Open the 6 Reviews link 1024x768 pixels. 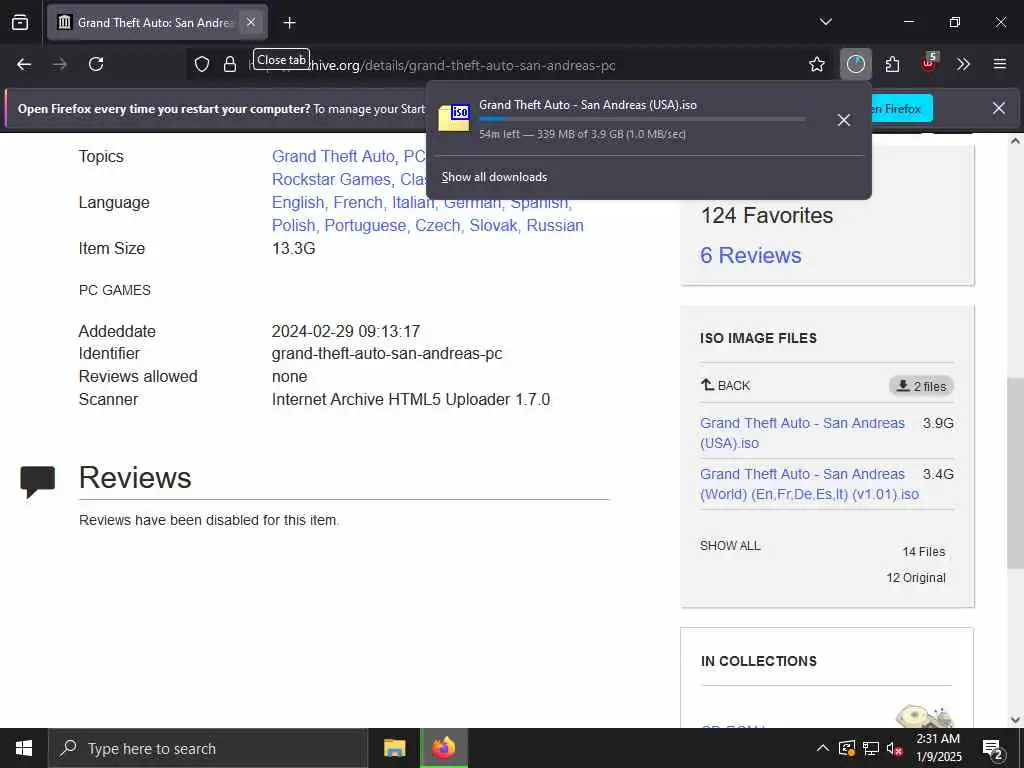pos(750,255)
